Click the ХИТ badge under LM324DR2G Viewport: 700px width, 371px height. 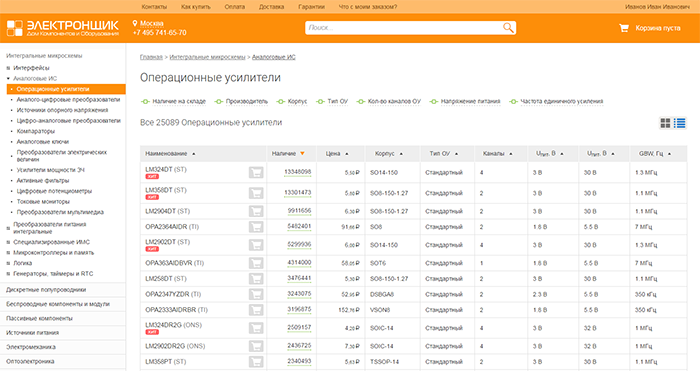pos(152,332)
